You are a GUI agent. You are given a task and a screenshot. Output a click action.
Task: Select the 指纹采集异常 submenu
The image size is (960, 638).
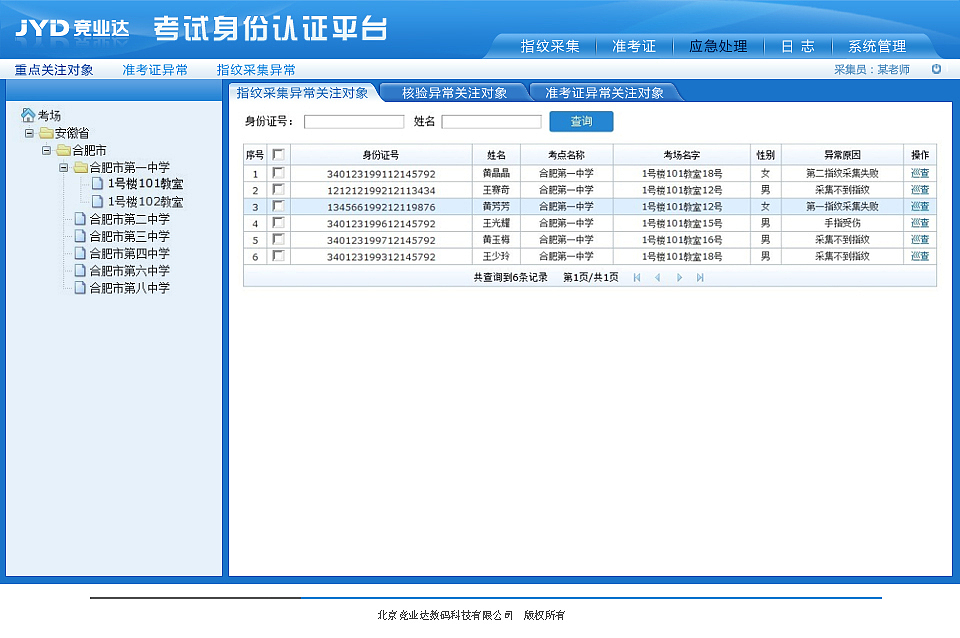pos(256,70)
